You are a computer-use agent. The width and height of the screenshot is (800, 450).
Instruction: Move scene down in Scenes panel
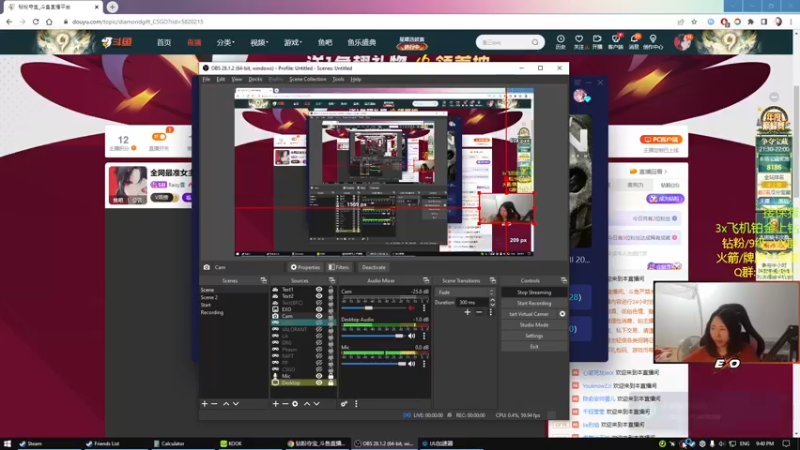pos(236,404)
